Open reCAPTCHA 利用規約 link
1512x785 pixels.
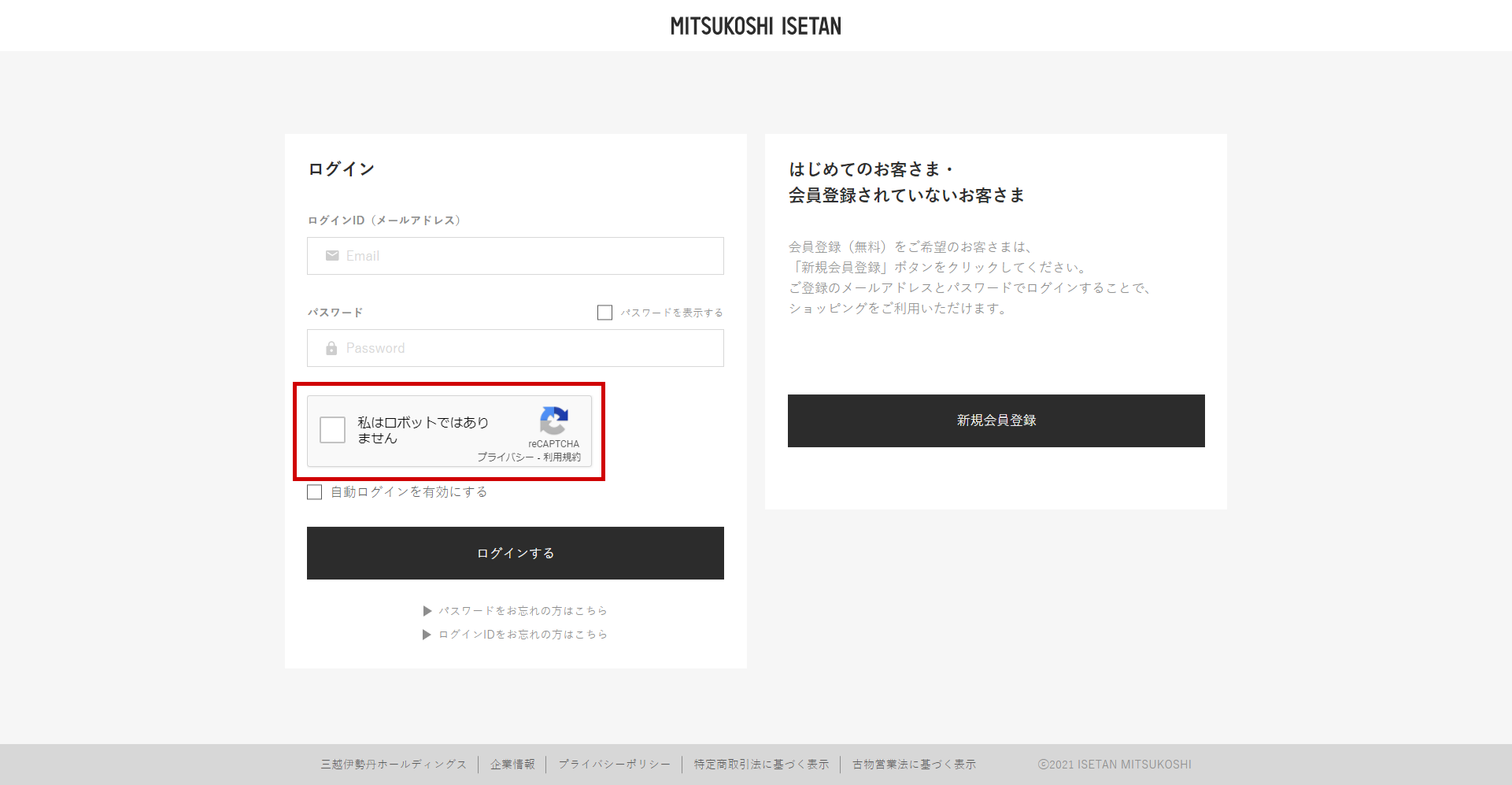(x=562, y=457)
